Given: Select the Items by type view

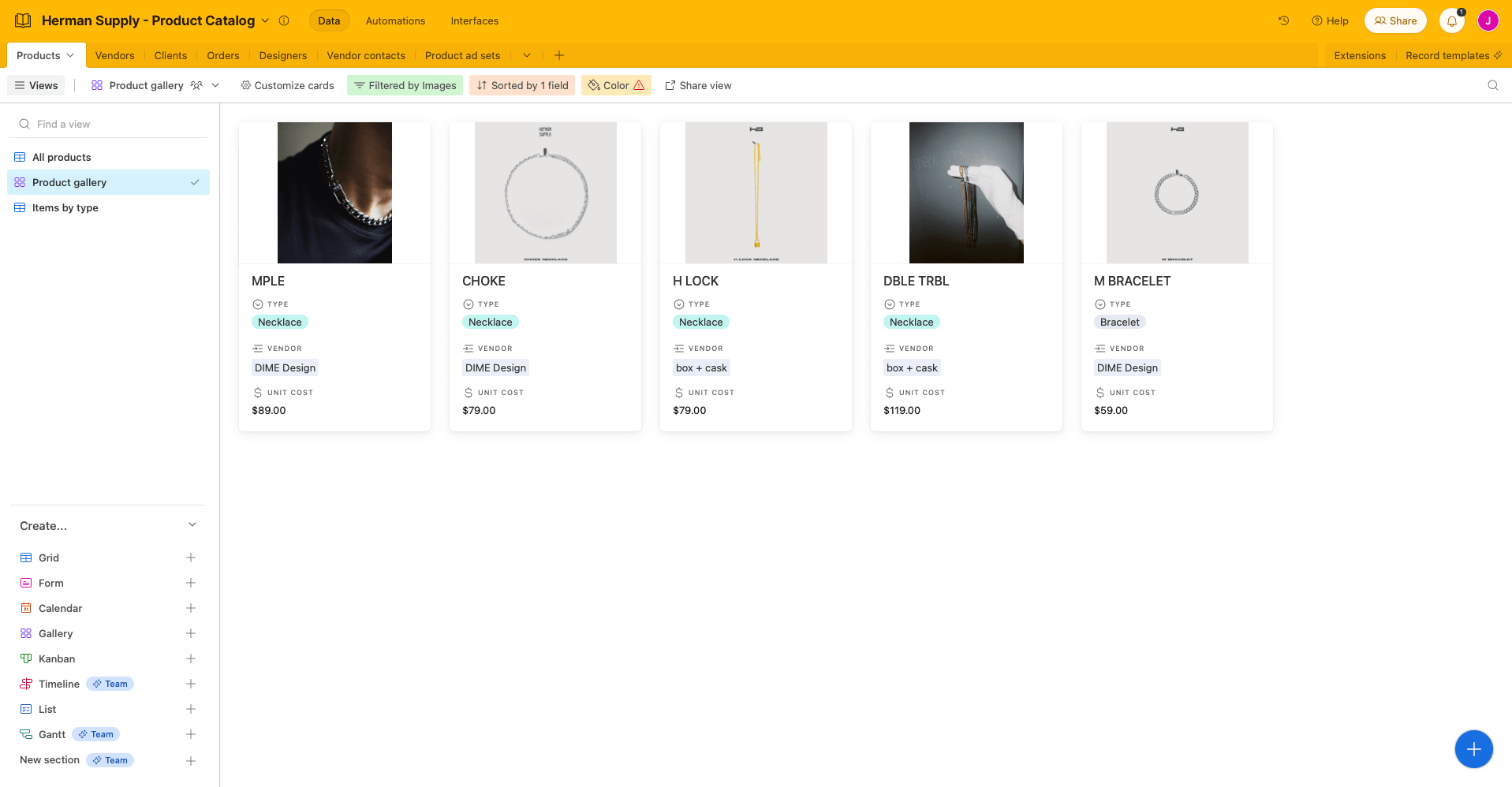Looking at the screenshot, I should point(109,207).
